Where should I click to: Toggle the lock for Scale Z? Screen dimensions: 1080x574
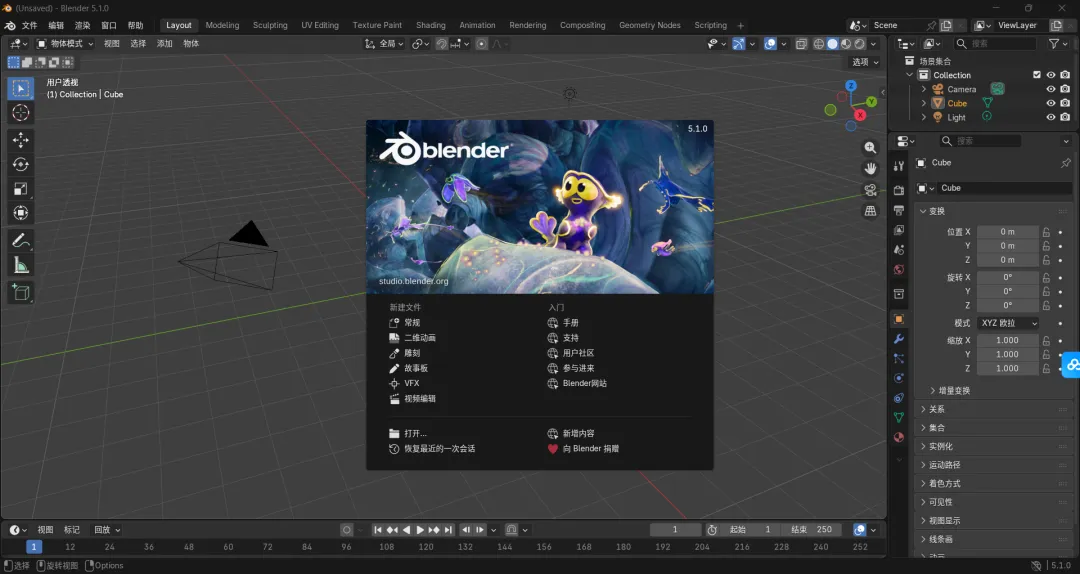pyautogui.click(x=1046, y=369)
